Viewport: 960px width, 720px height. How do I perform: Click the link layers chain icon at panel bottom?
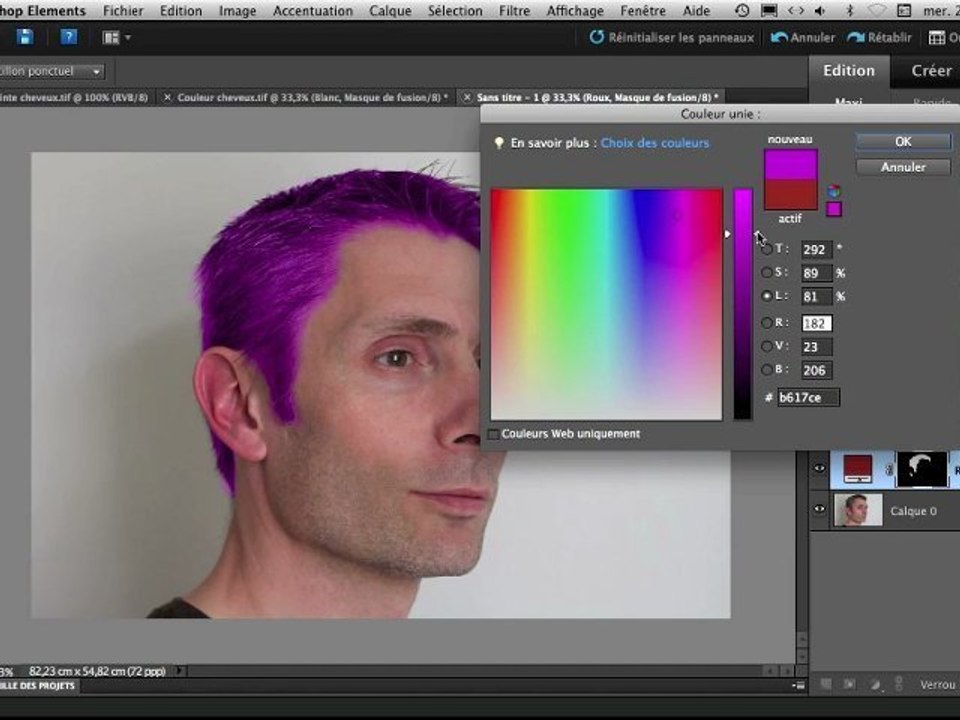click(x=899, y=684)
